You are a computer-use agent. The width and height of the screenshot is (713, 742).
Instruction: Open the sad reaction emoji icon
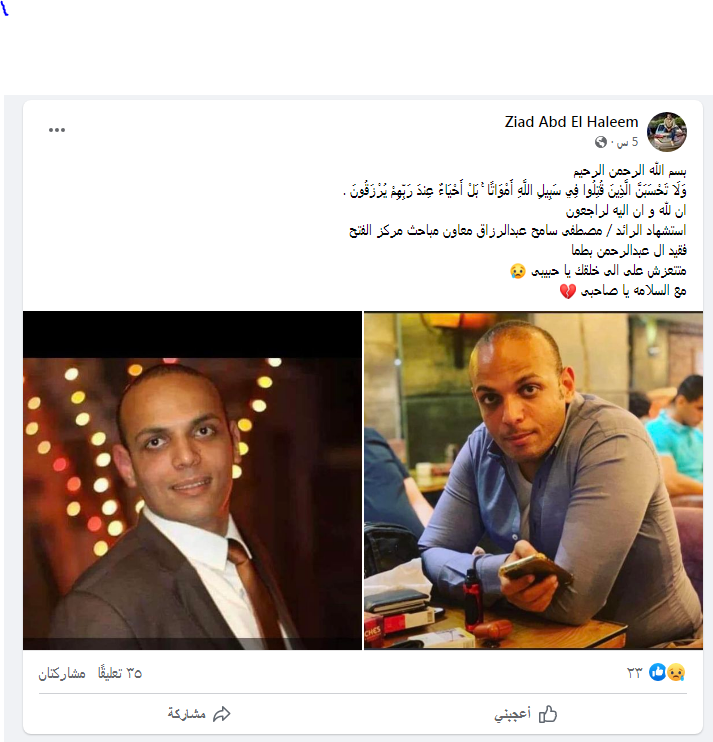coord(676,672)
